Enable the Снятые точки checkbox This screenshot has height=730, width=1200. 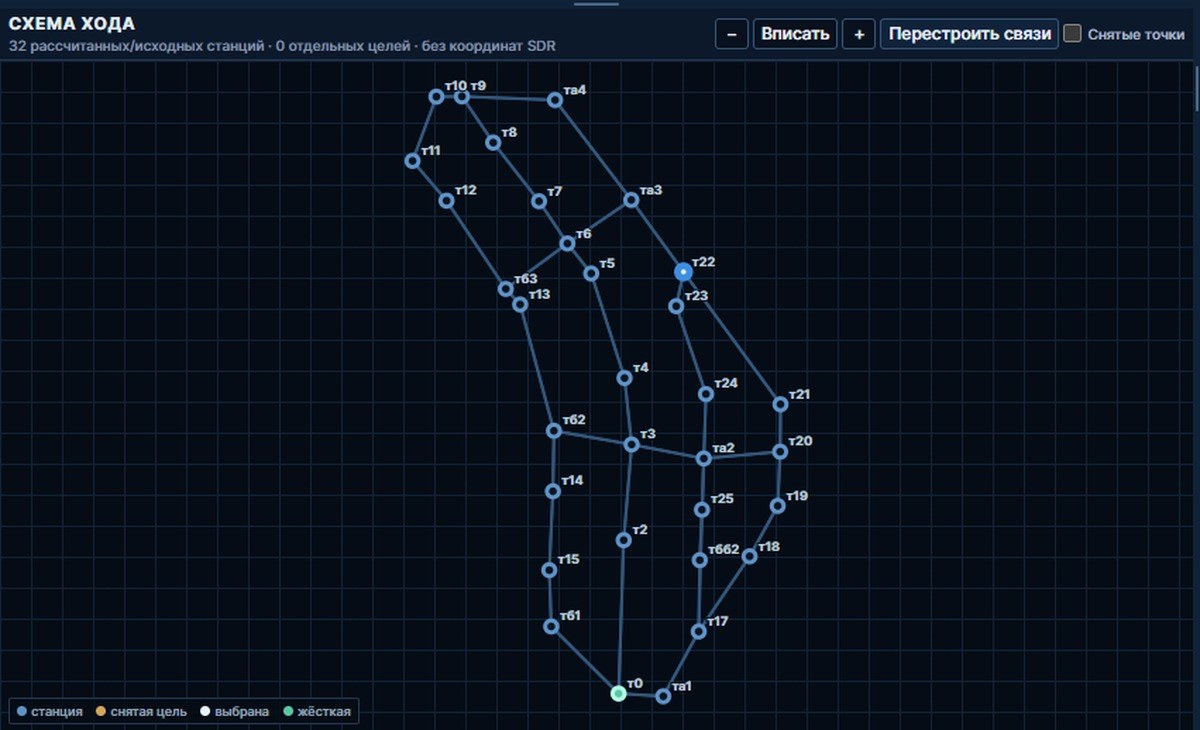pos(1073,34)
